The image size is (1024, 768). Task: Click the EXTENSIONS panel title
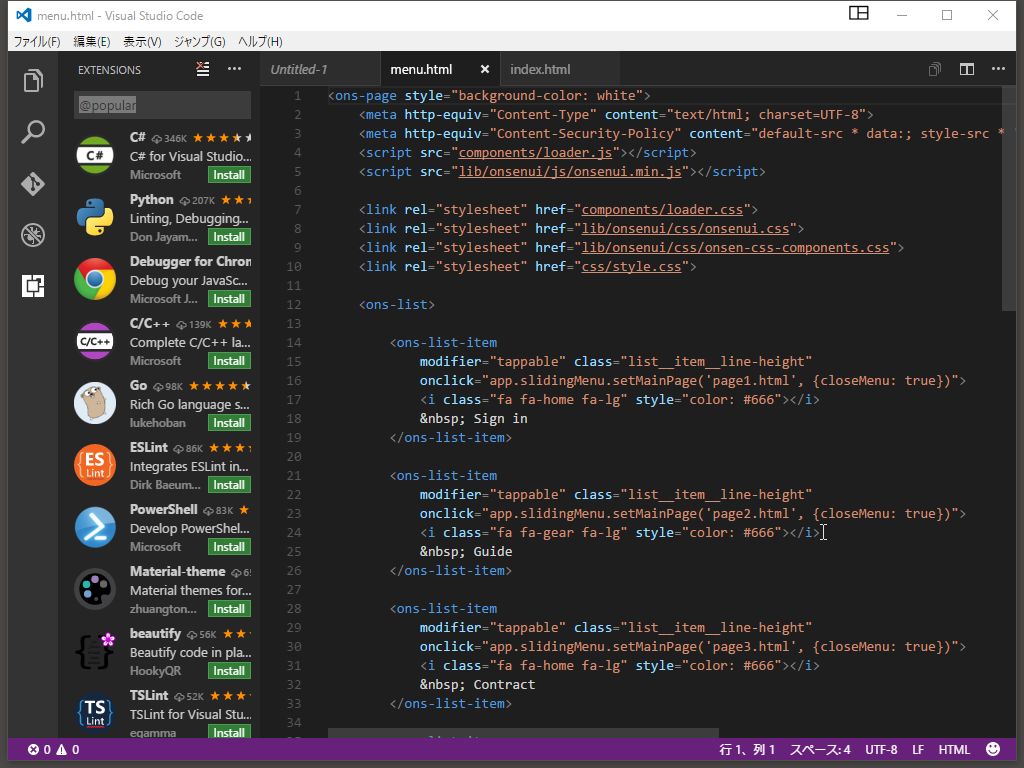(x=109, y=70)
